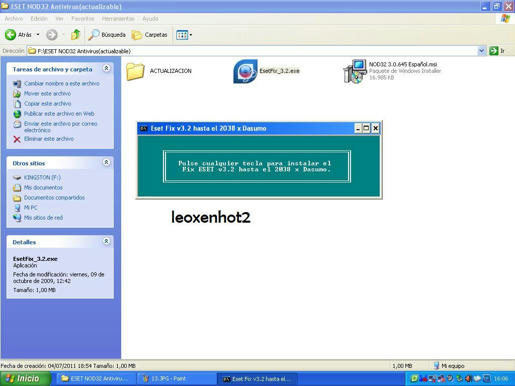This screenshot has width=515, height=386.
Task: Switch to the 13.JPG - Paint taskbar button
Action: pyautogui.click(x=177, y=379)
